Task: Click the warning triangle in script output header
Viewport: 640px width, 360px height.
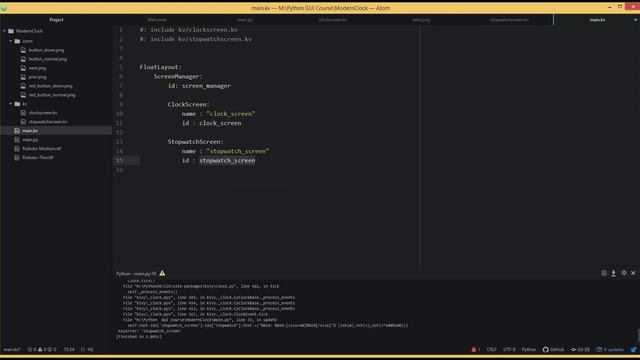Action: [x=162, y=273]
